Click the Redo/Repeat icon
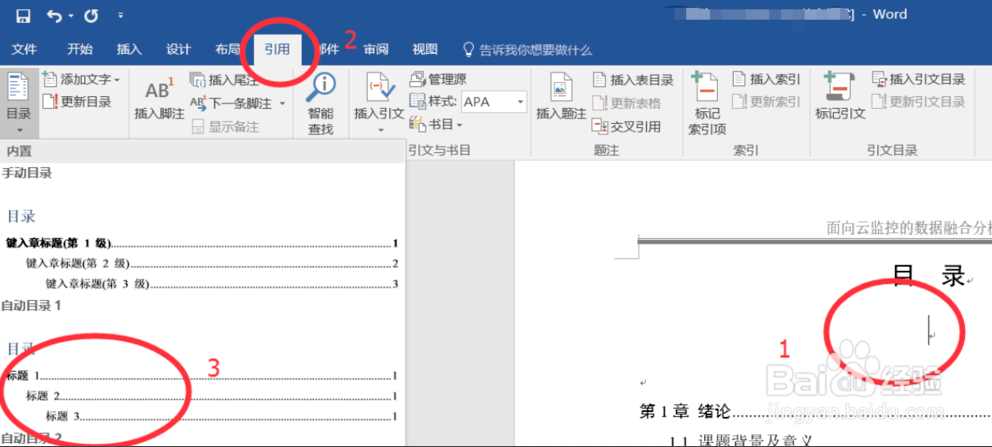The image size is (992, 447). coord(91,16)
